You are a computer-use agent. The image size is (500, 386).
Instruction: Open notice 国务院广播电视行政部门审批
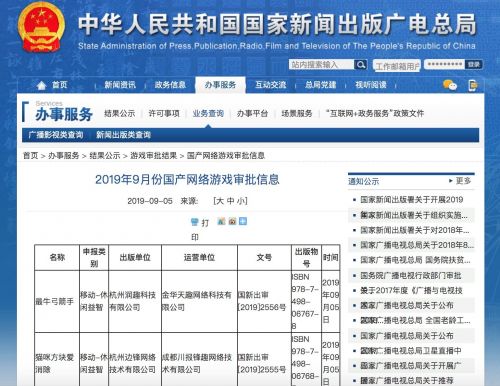click(411, 276)
